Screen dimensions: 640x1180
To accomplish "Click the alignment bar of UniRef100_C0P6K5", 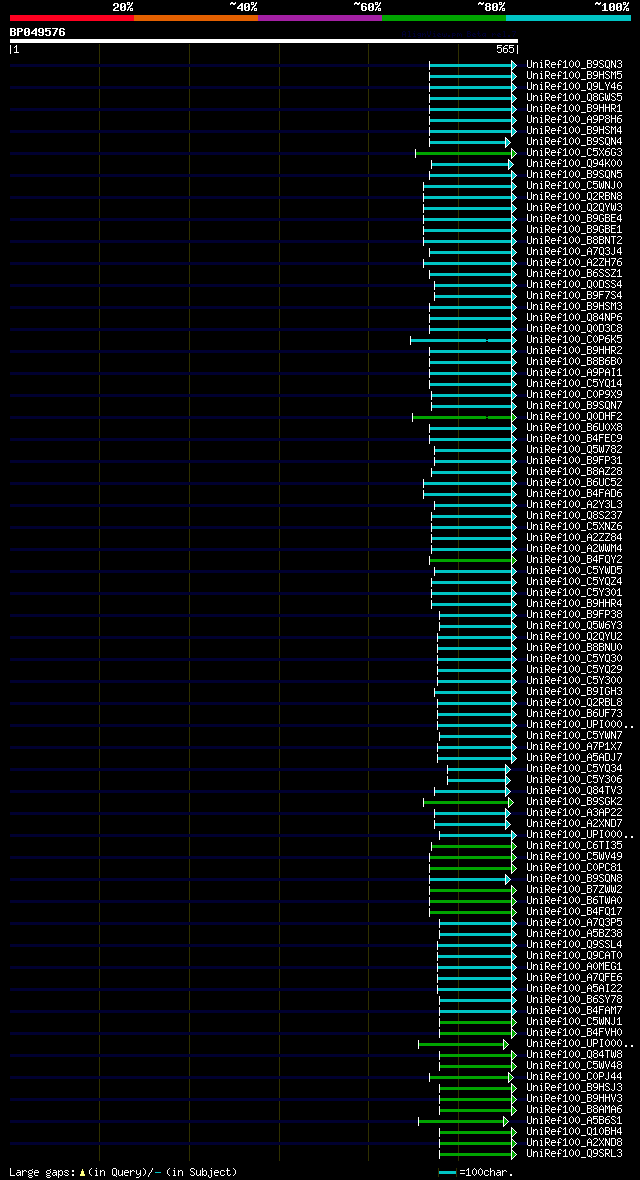I will point(464,340).
